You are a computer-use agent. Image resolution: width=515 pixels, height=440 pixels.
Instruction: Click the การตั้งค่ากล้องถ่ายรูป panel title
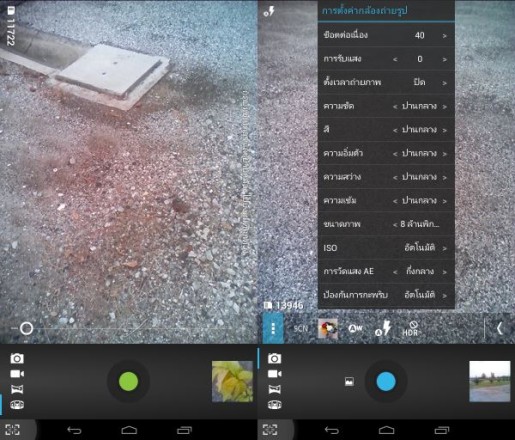point(364,11)
